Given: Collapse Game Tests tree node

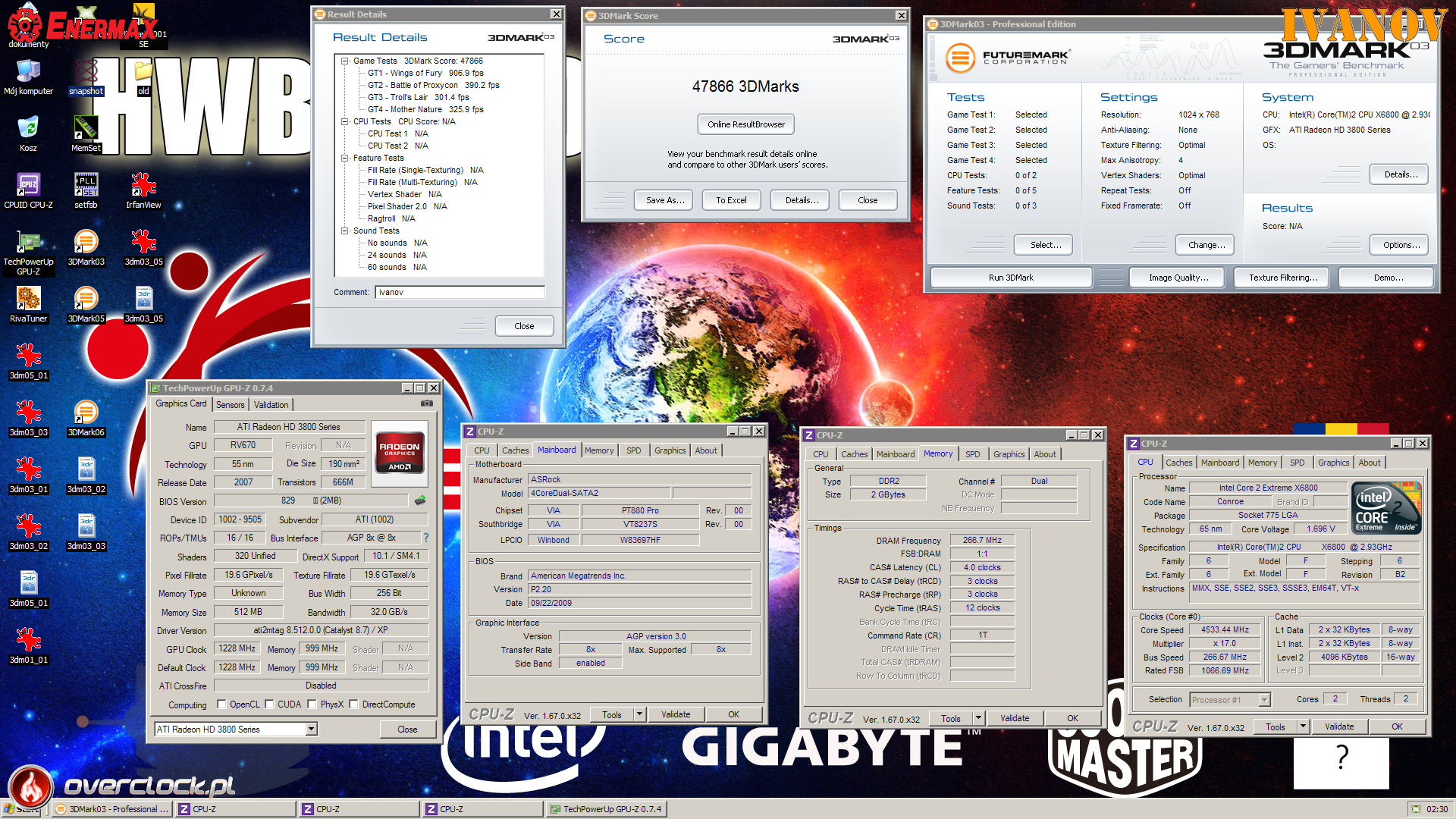Looking at the screenshot, I should click(x=344, y=61).
